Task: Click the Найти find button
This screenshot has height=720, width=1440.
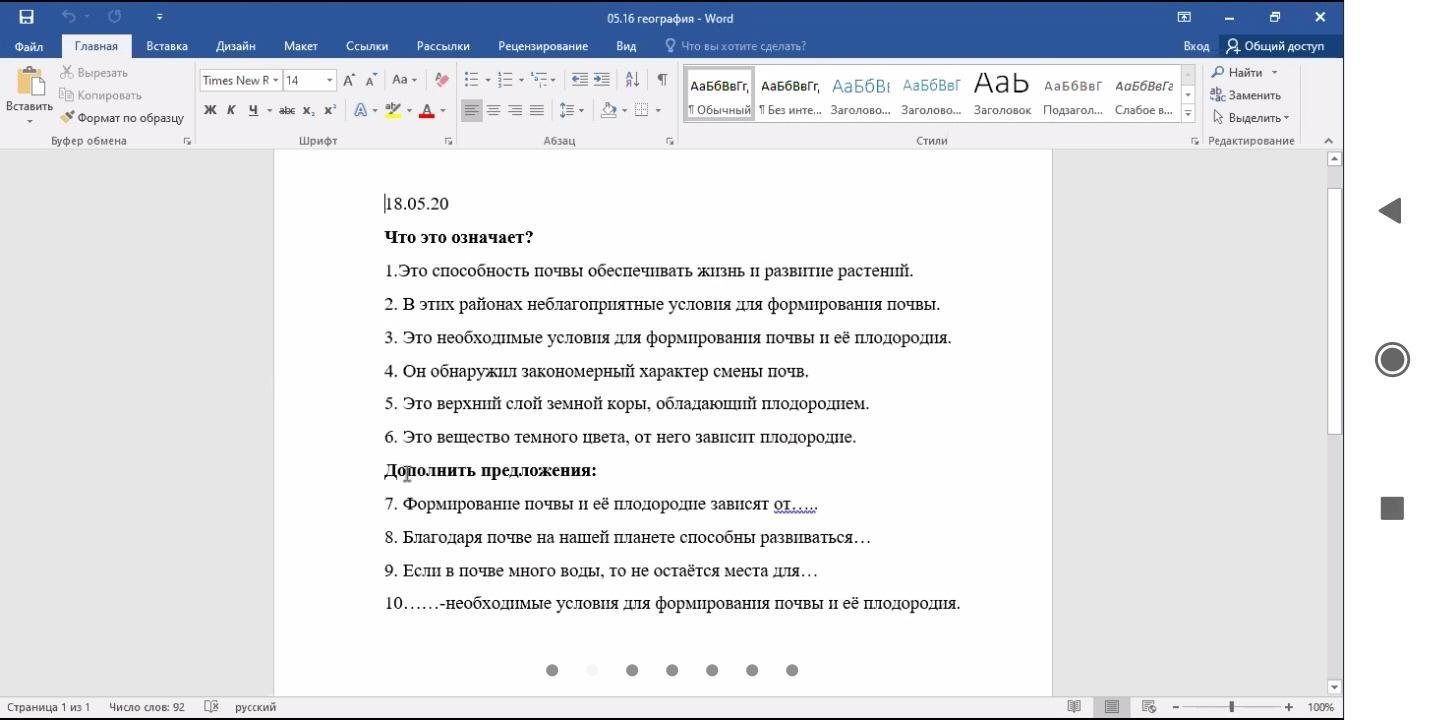Action: [x=1244, y=73]
